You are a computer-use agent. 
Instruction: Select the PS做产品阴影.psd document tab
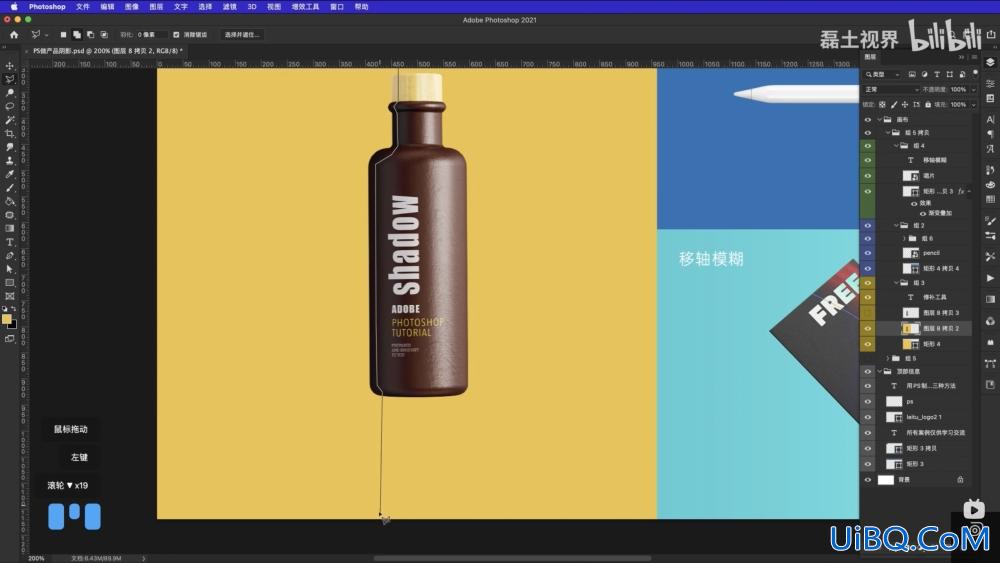(107, 50)
